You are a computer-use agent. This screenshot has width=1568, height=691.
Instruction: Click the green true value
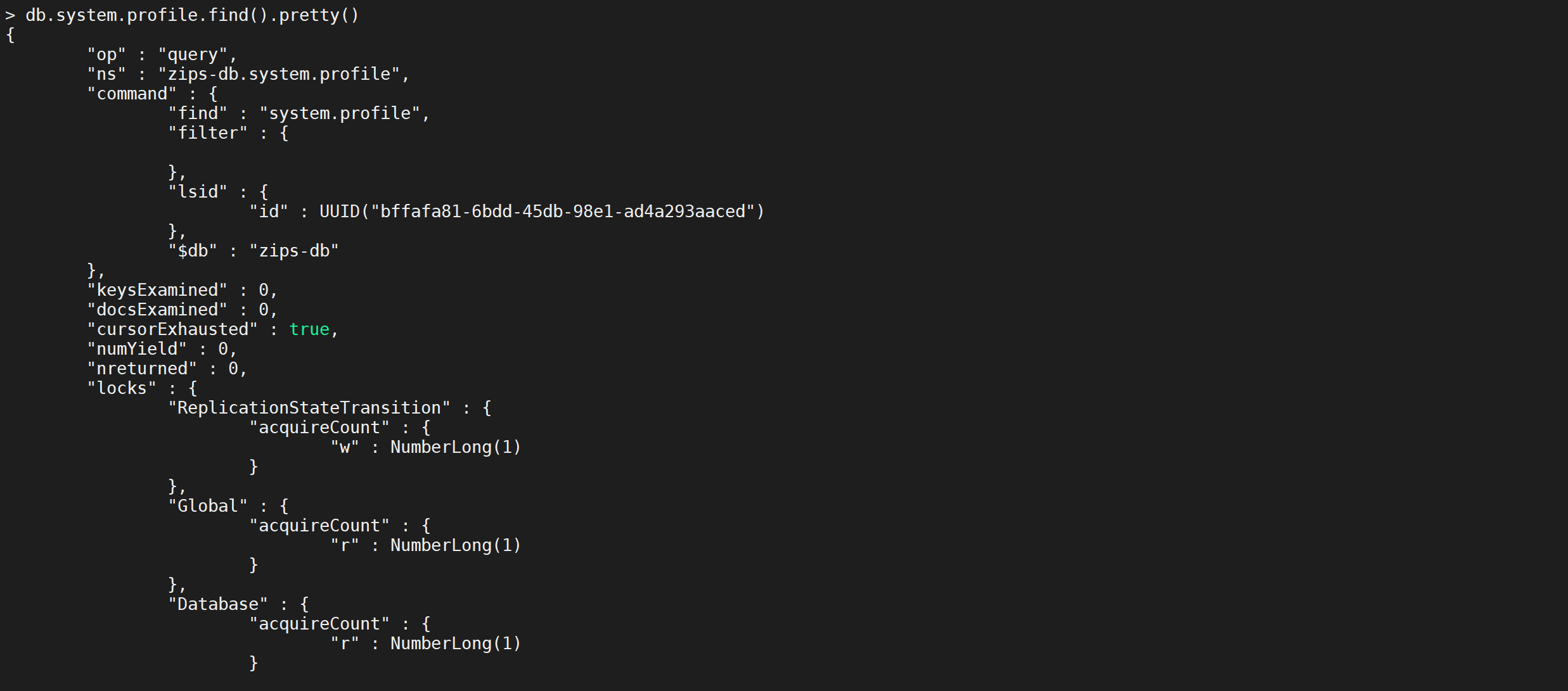309,330
